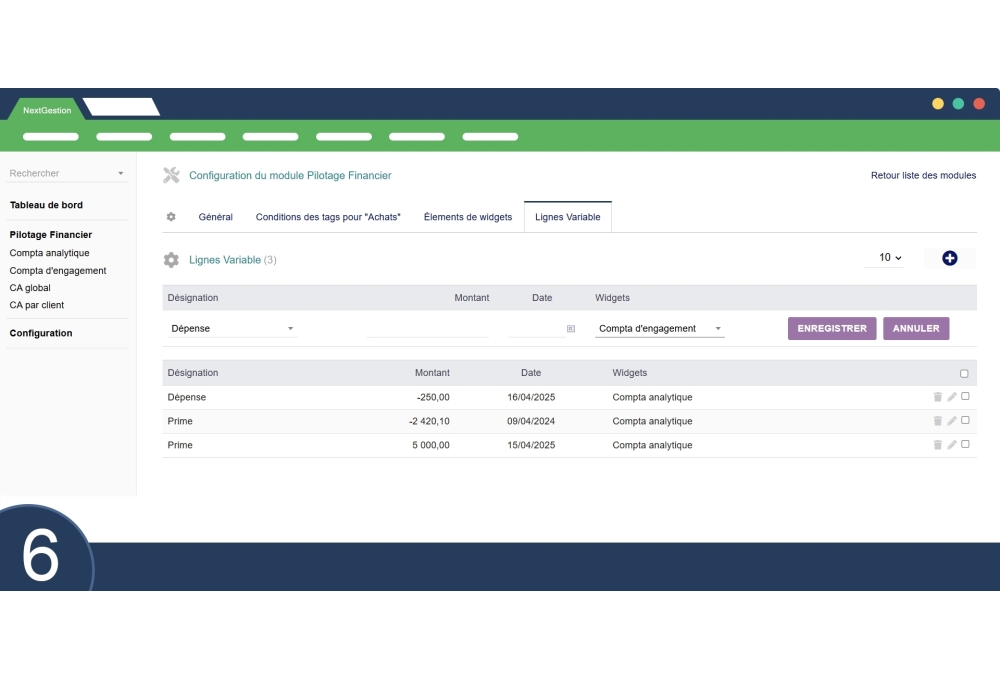This screenshot has height=679, width=1000.
Task: Toggle the select-all checkbox in table header
Action: point(964,374)
